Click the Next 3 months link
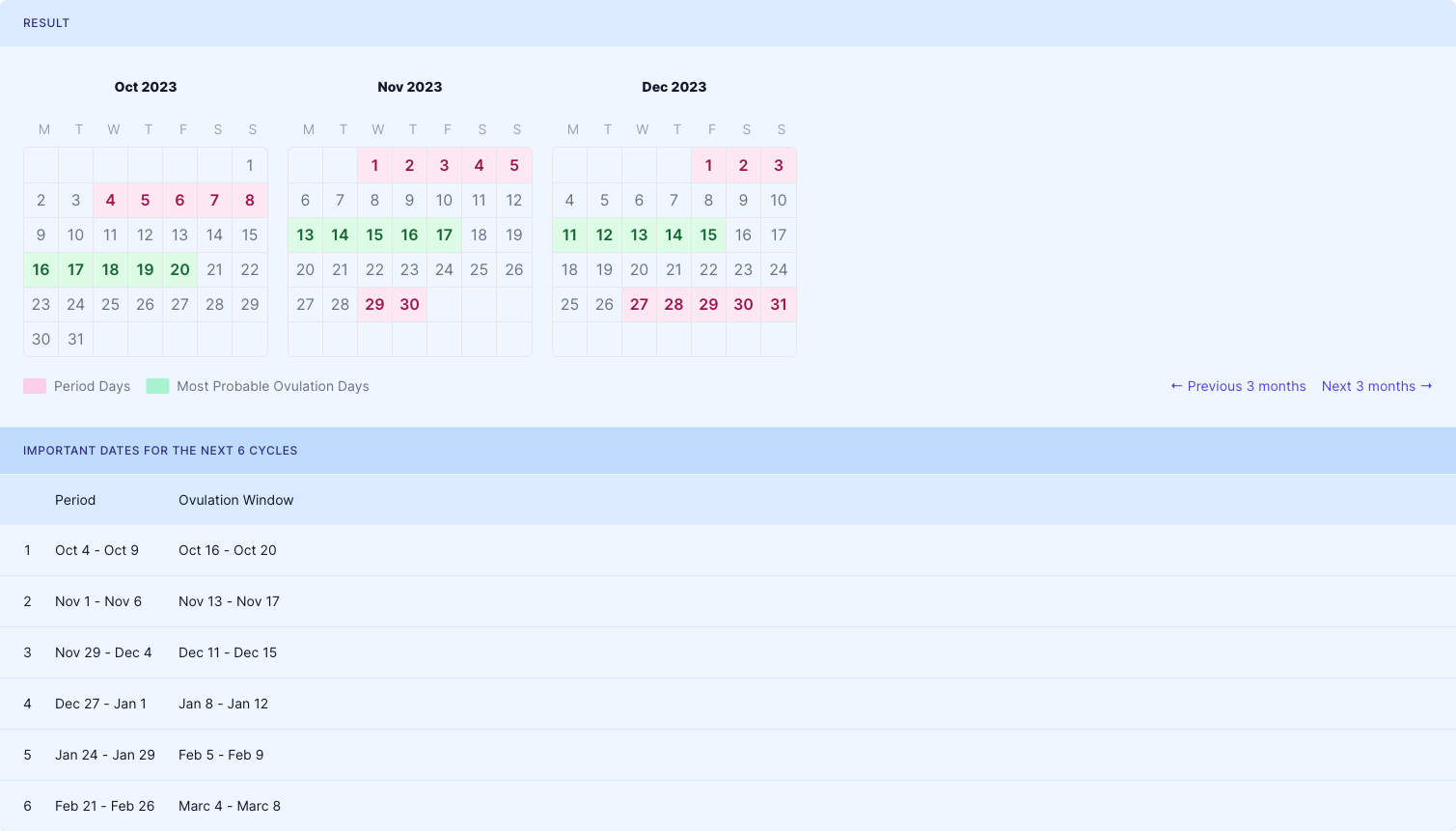The height and width of the screenshot is (831, 1456). coord(1377,386)
